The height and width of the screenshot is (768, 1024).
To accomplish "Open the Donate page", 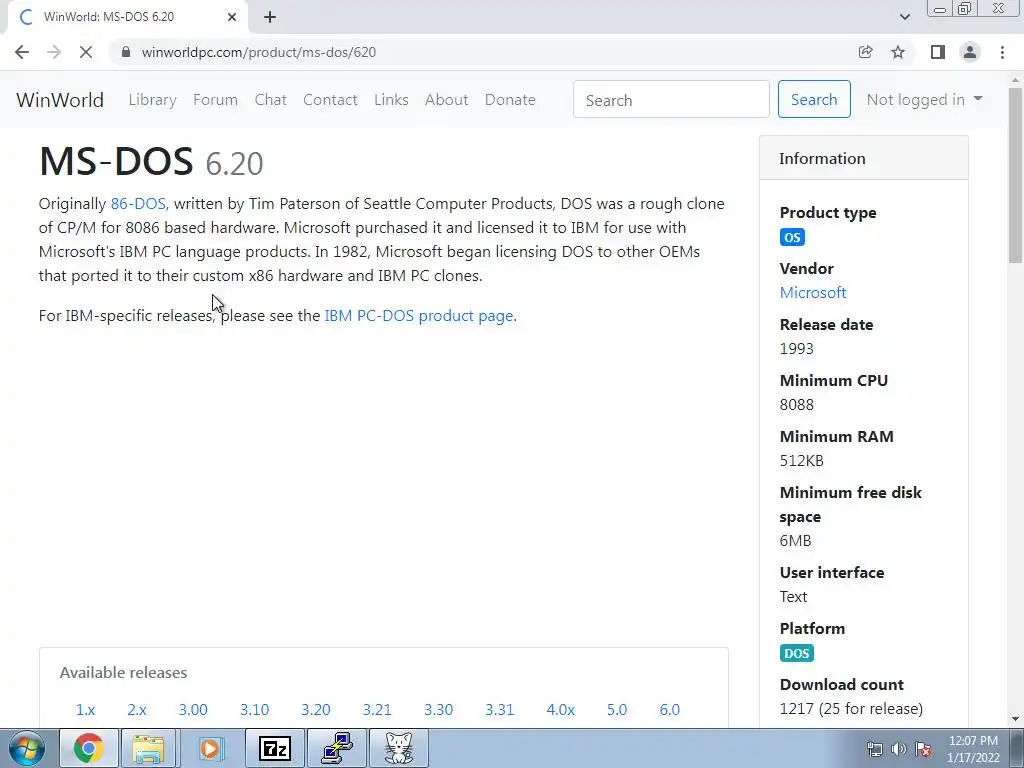I will [x=510, y=100].
